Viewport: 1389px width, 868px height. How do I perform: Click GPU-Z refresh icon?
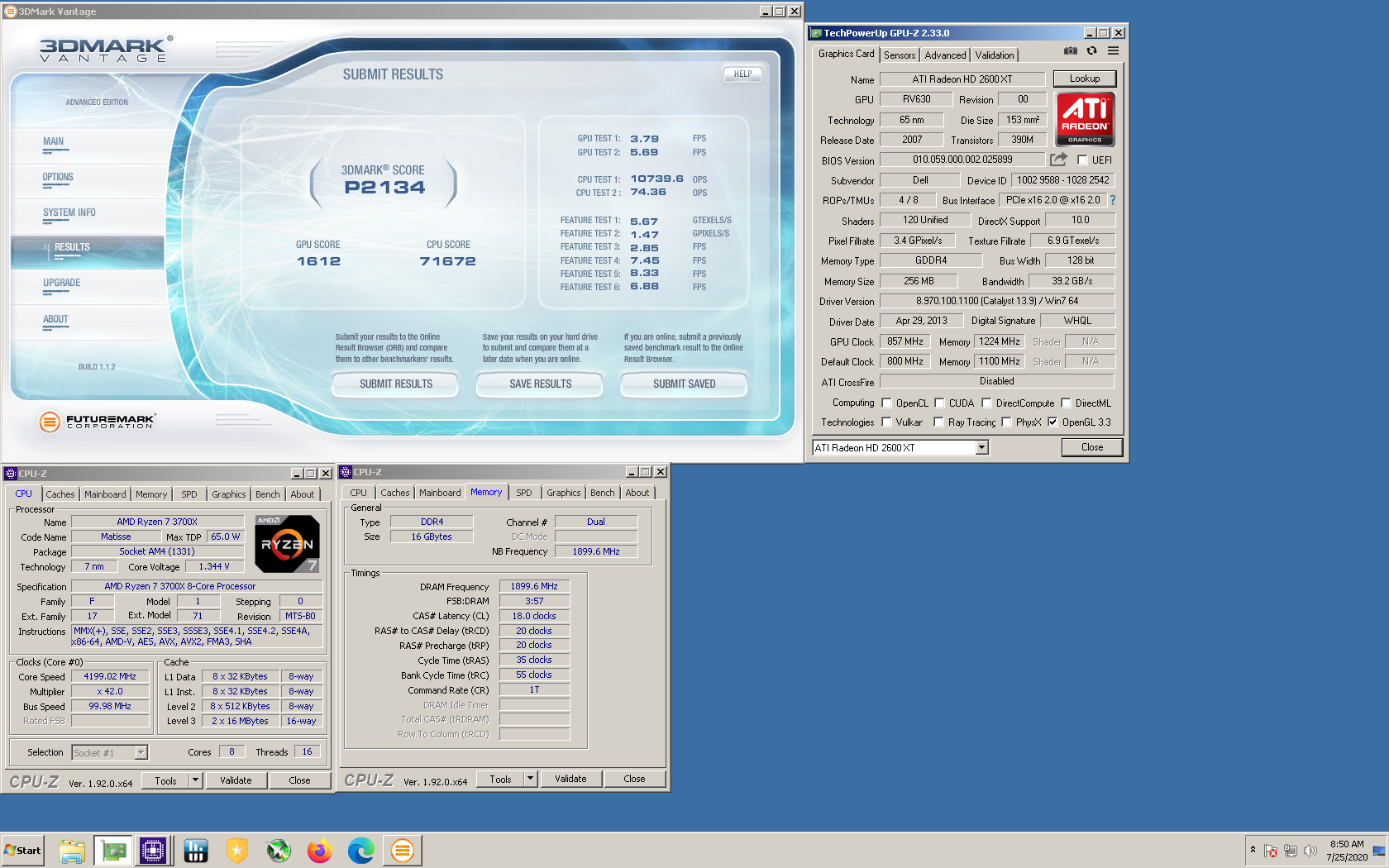coord(1091,50)
